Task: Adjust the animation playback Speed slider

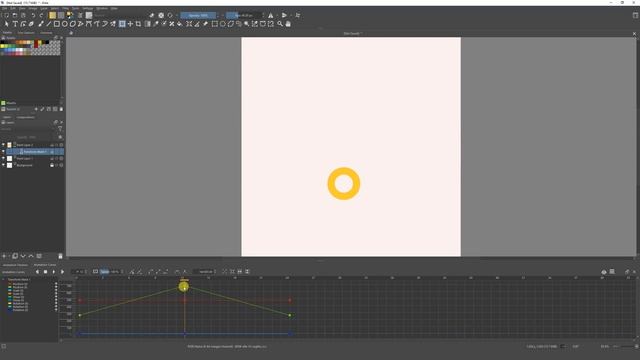Action: coord(110,271)
